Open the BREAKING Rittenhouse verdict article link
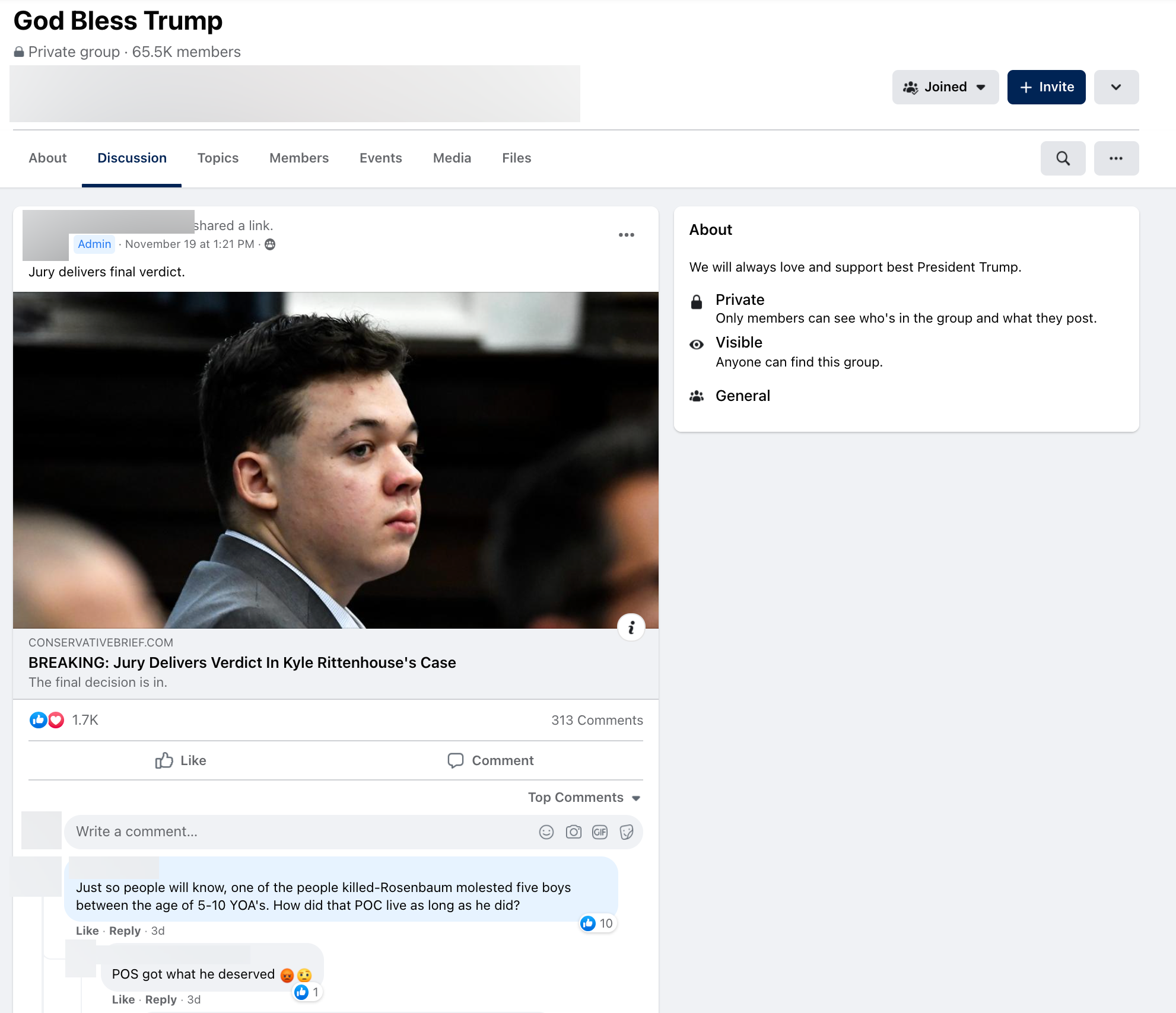The width and height of the screenshot is (1176, 1013). (x=241, y=662)
